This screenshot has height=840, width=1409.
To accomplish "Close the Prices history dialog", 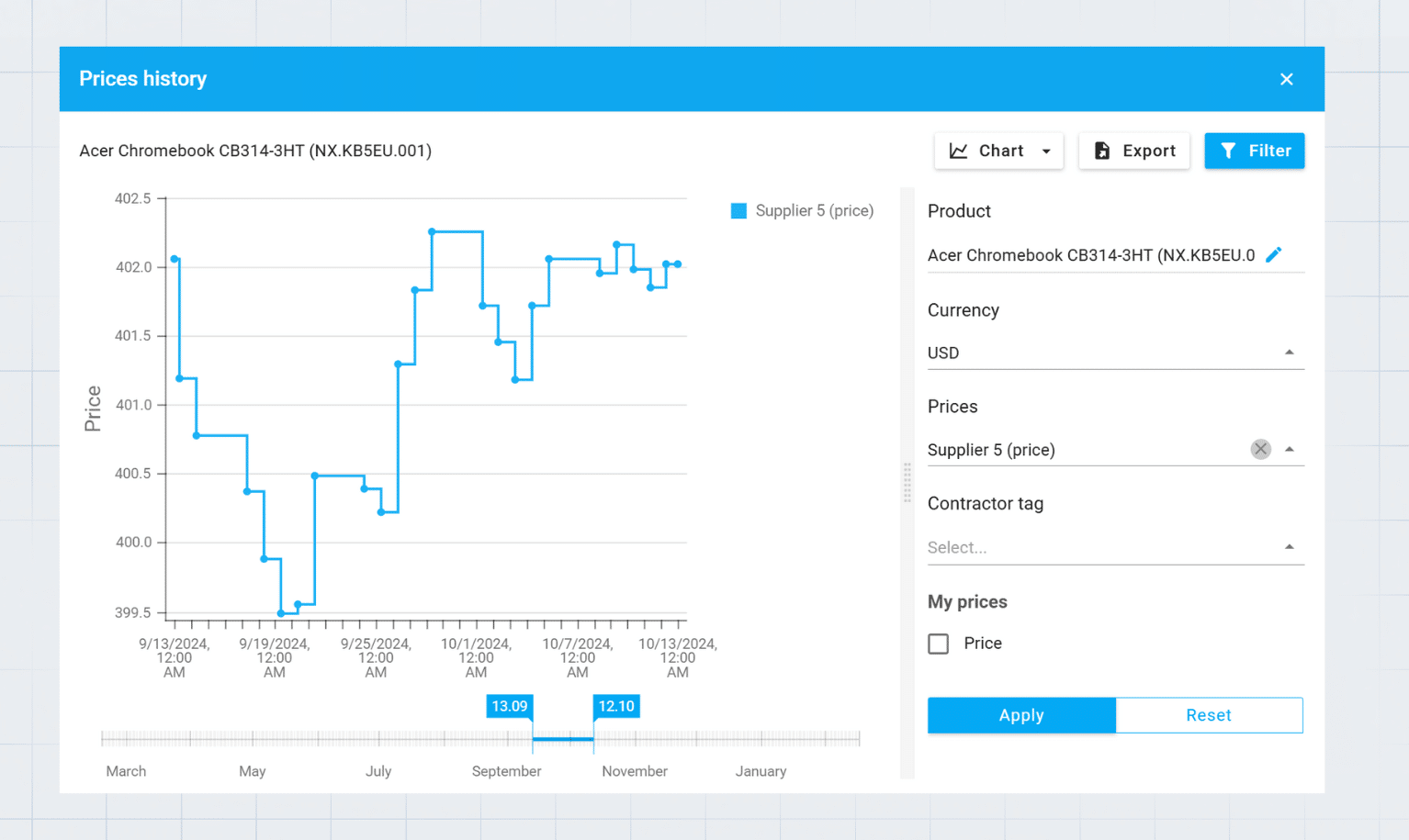I will coord(1286,79).
